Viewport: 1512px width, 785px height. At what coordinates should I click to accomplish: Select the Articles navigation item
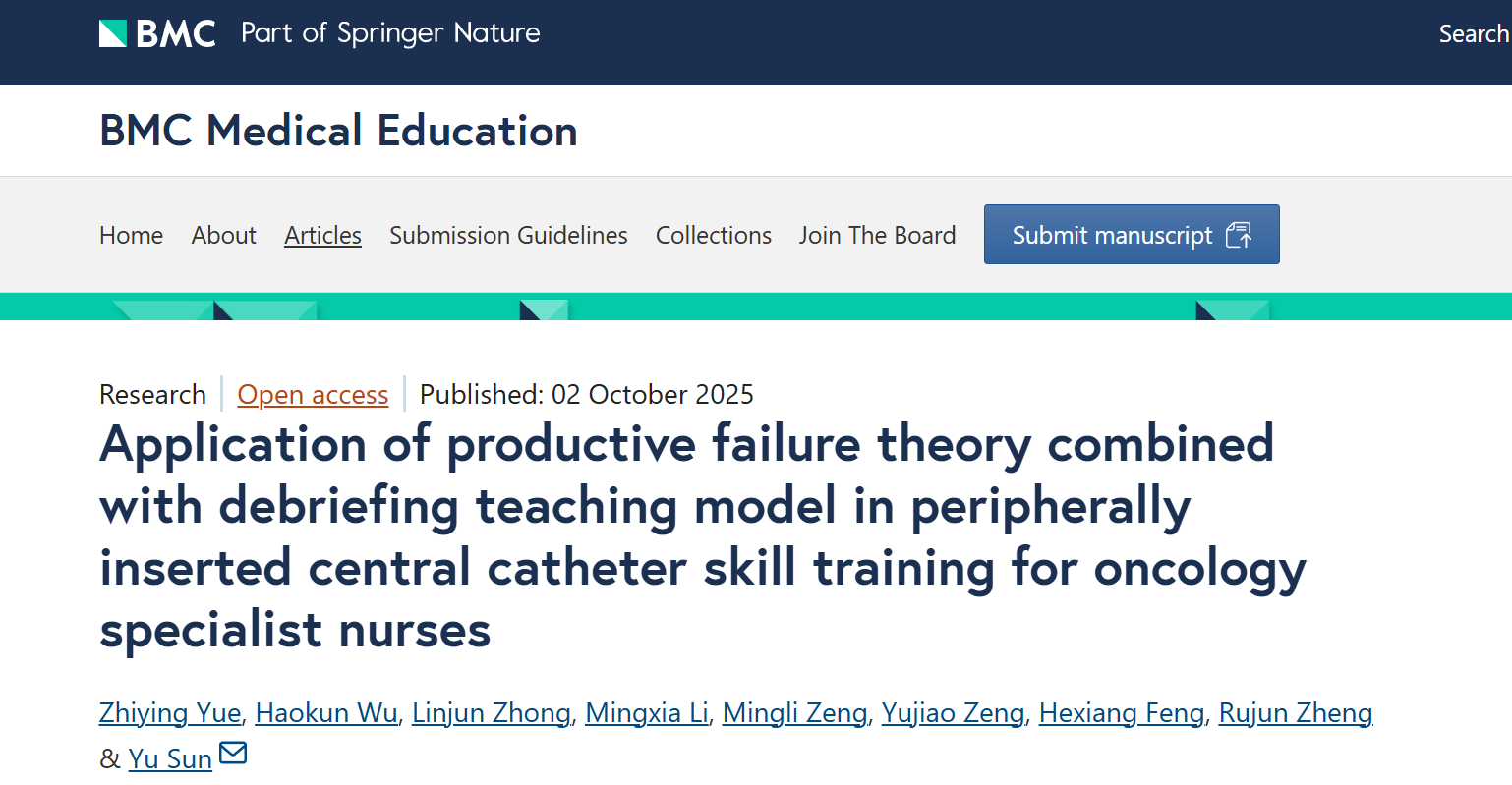[x=322, y=236]
